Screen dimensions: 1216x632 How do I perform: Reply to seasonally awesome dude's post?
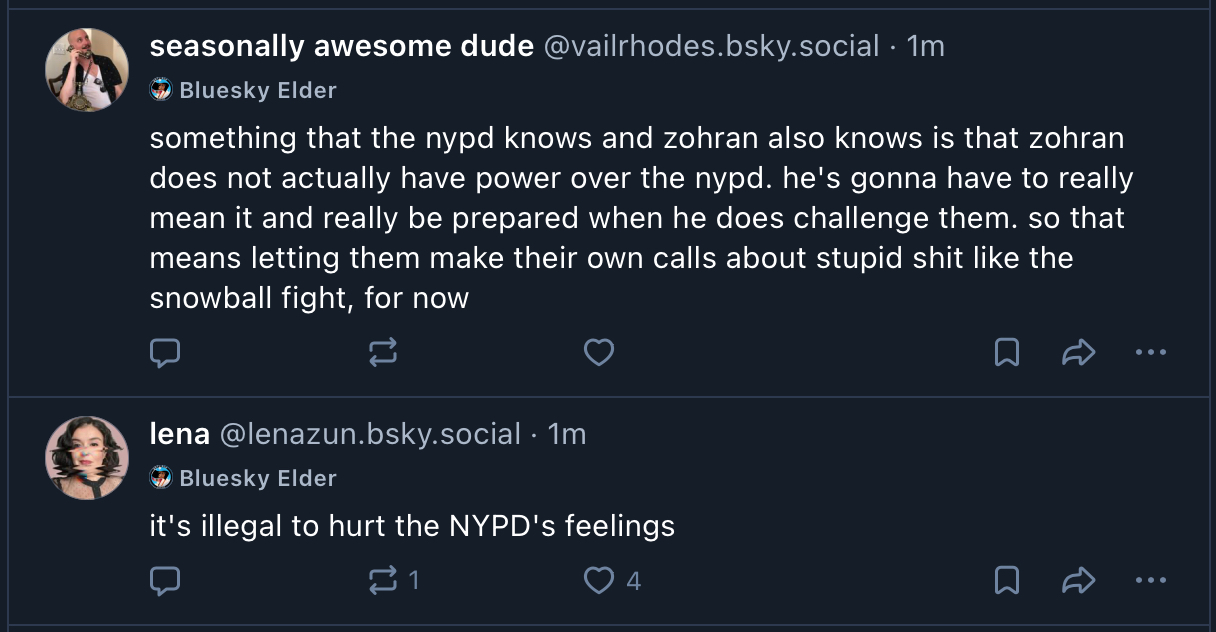point(165,352)
